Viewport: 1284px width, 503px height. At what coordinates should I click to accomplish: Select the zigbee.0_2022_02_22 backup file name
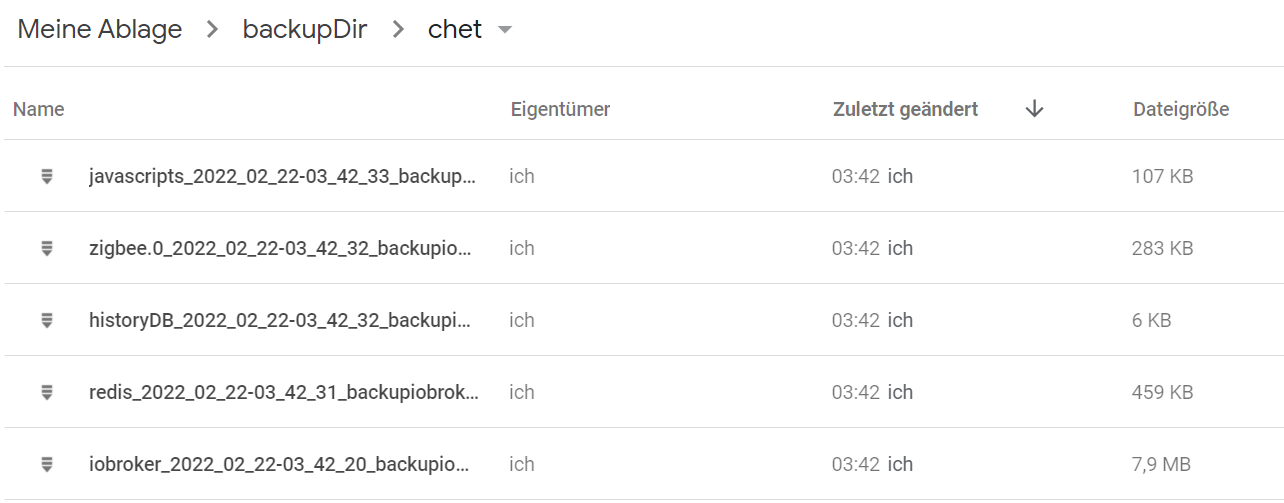(279, 248)
